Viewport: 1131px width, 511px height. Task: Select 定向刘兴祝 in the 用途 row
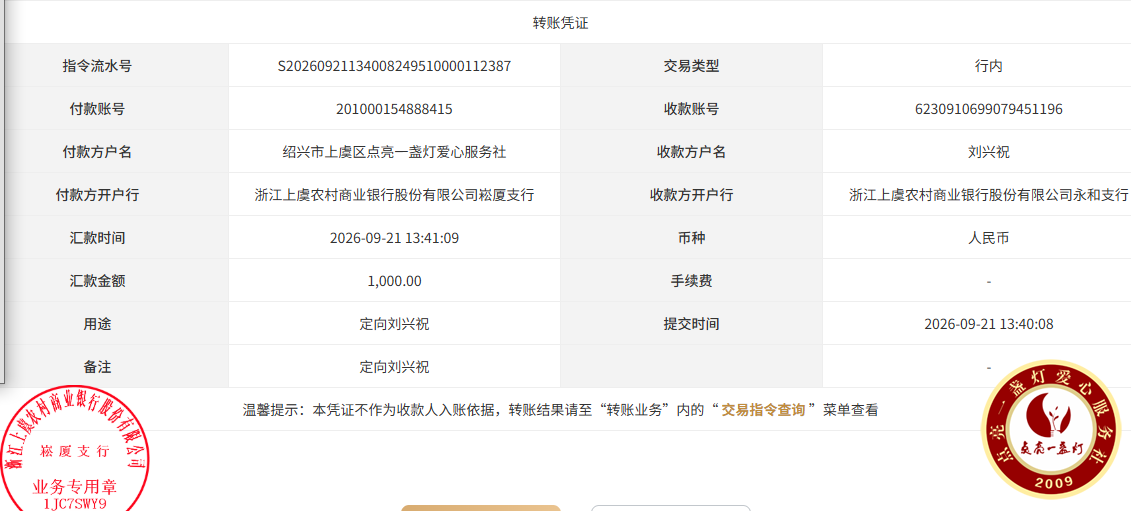395,324
